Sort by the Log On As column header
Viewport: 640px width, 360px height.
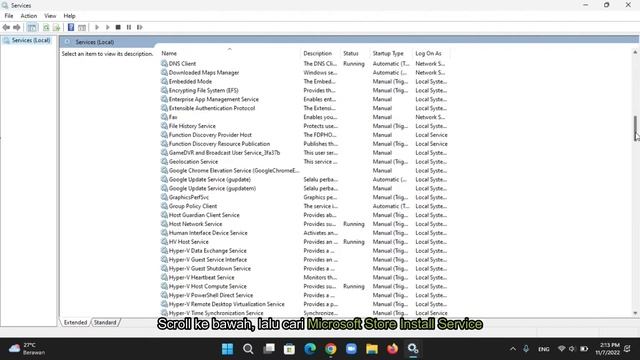(x=431, y=53)
